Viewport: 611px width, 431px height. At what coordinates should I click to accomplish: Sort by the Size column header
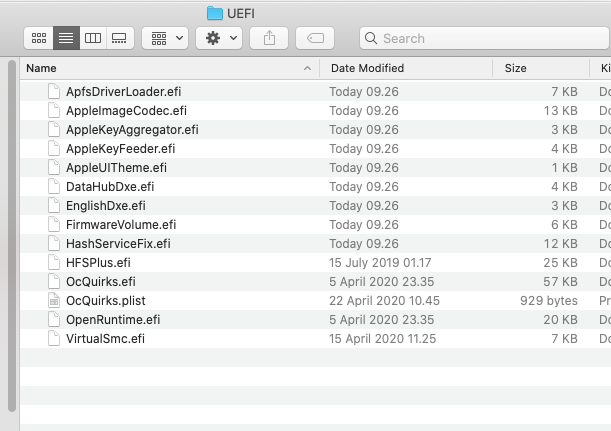click(541, 68)
